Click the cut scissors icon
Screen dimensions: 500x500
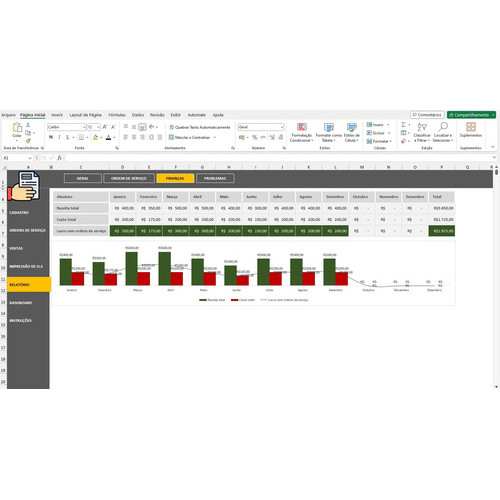pos(28,125)
